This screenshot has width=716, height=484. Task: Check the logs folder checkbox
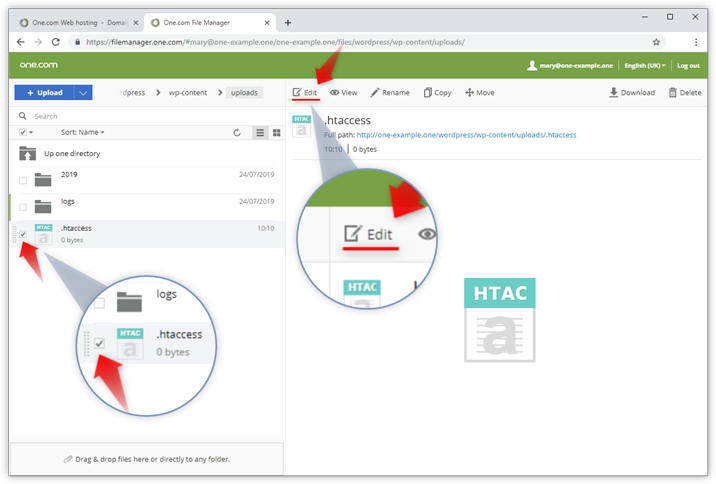(x=23, y=207)
